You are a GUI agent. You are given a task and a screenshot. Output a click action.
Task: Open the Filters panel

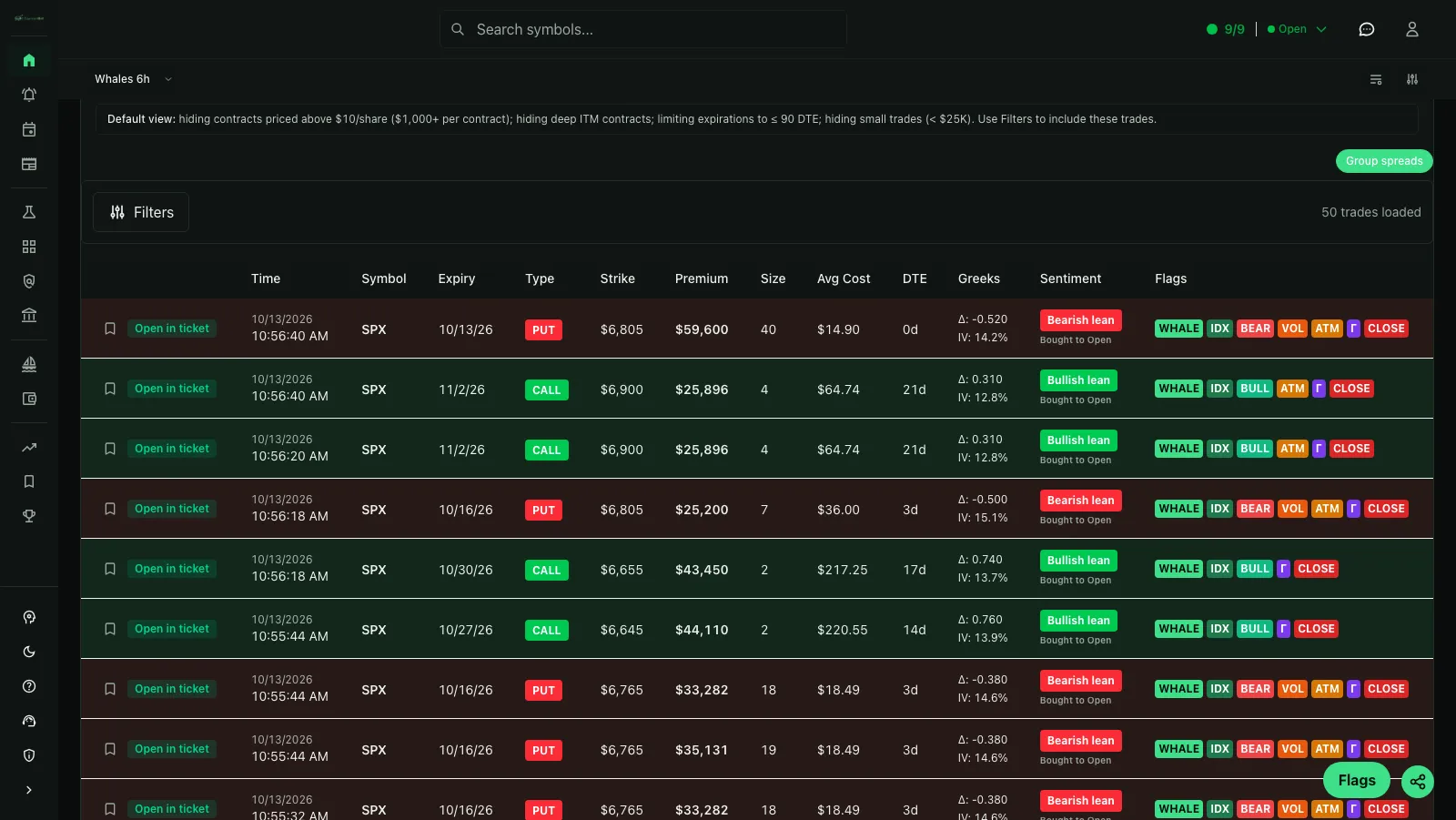(x=141, y=212)
